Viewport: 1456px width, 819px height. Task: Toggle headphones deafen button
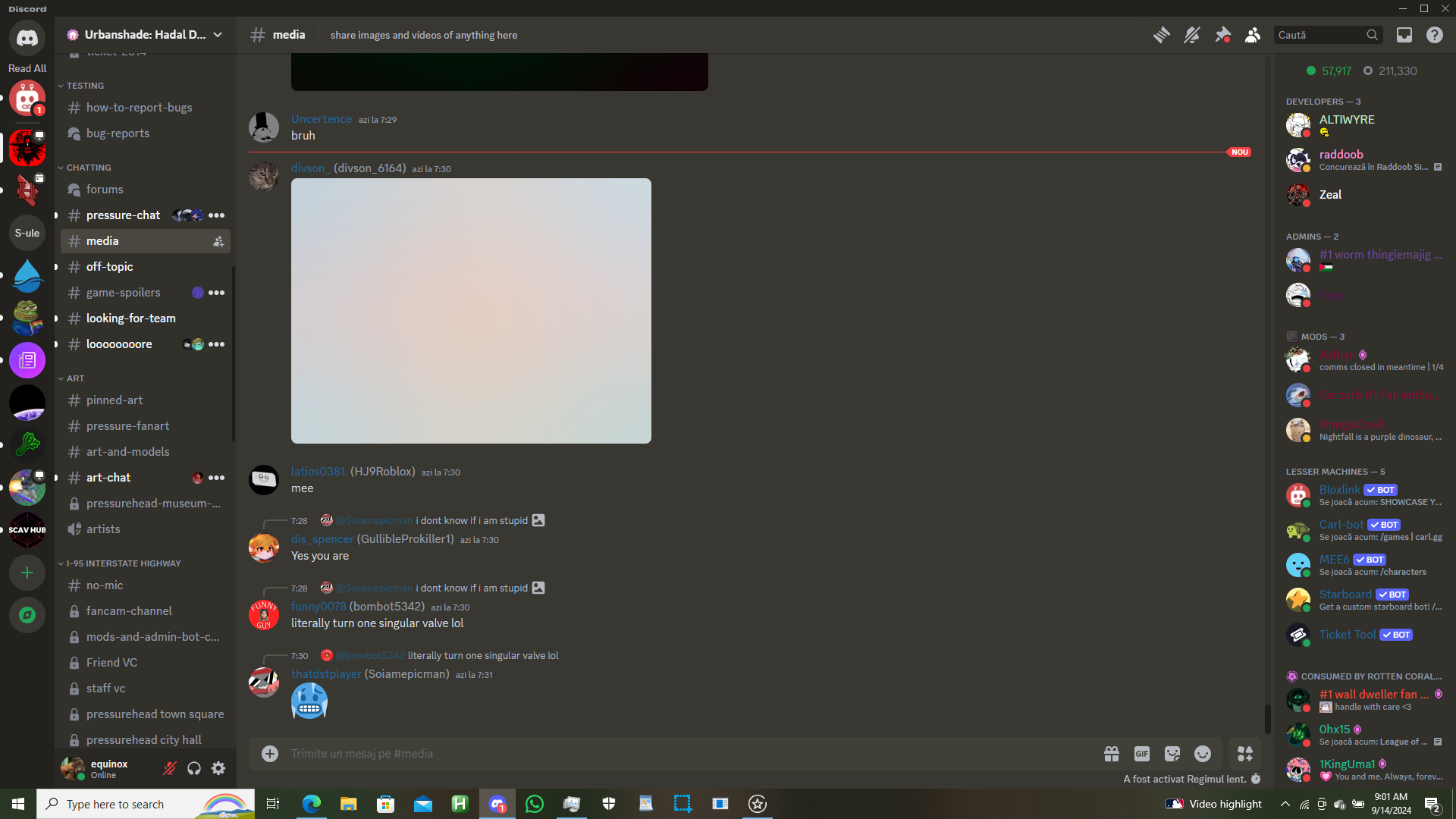point(194,769)
